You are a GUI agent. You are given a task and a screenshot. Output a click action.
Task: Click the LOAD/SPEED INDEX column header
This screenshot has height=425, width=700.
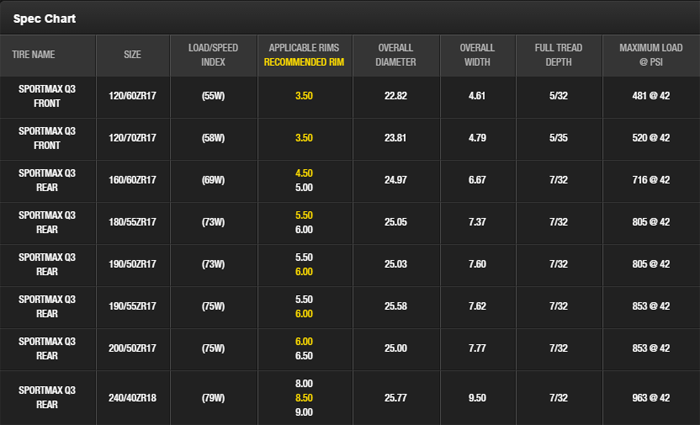click(x=213, y=55)
